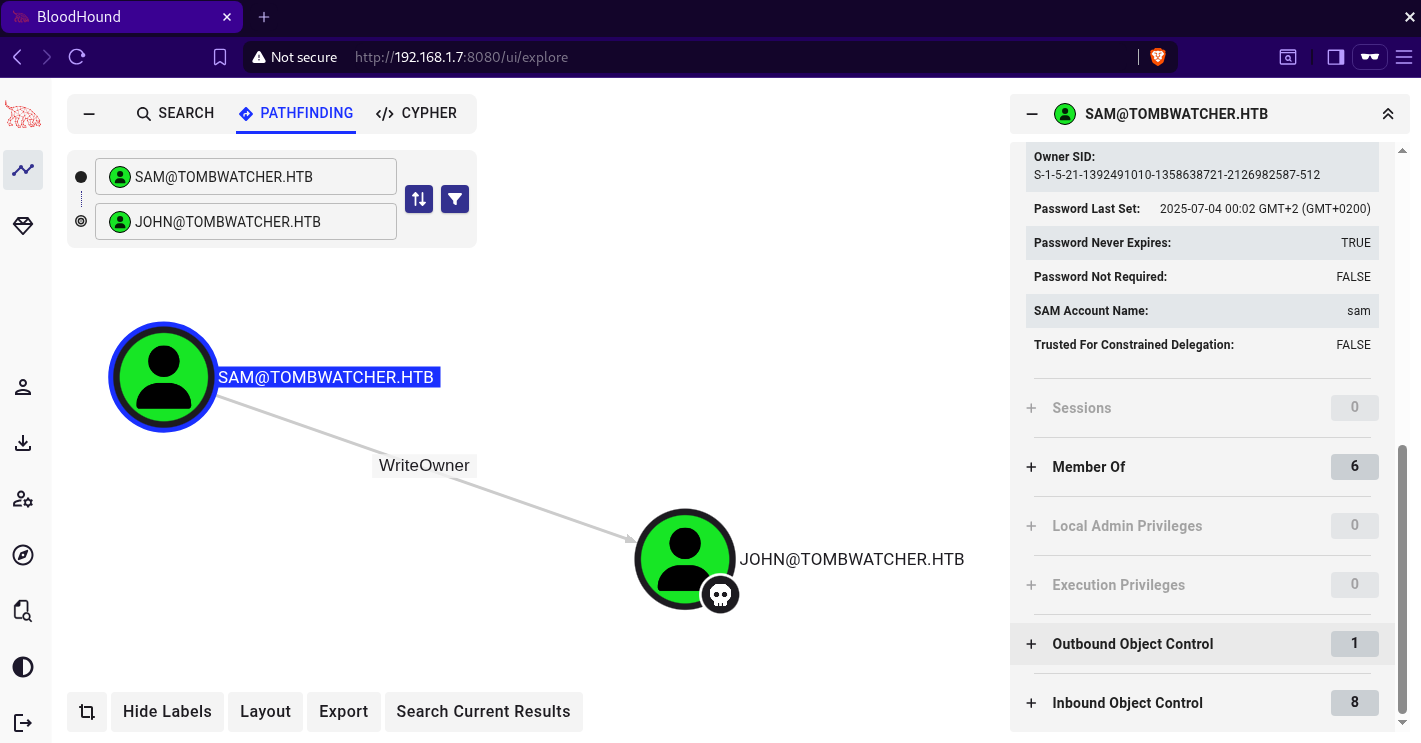The width and height of the screenshot is (1421, 743).
Task: Switch to the Cypher tab
Action: pos(416,113)
